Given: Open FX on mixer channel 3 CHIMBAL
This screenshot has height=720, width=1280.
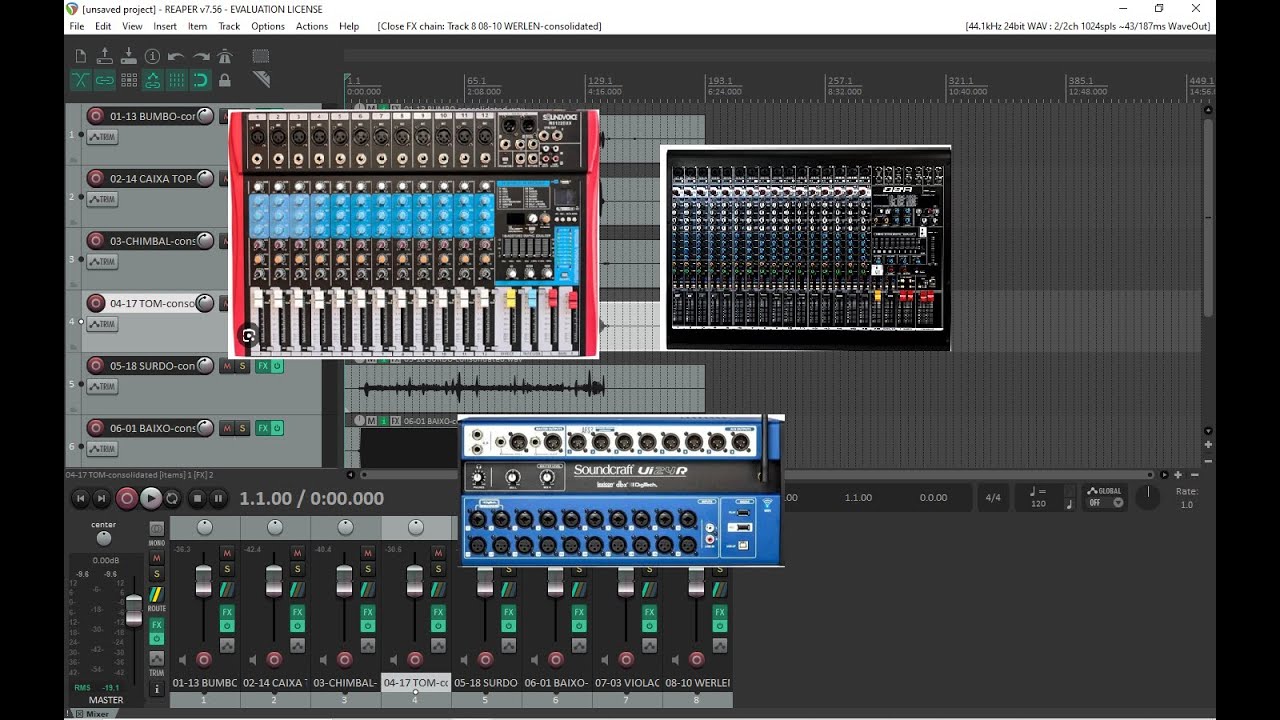Looking at the screenshot, I should [368, 612].
